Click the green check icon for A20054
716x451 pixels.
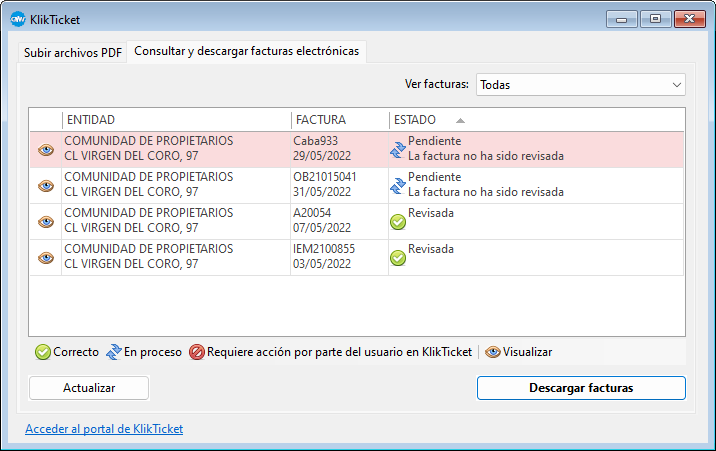397,222
